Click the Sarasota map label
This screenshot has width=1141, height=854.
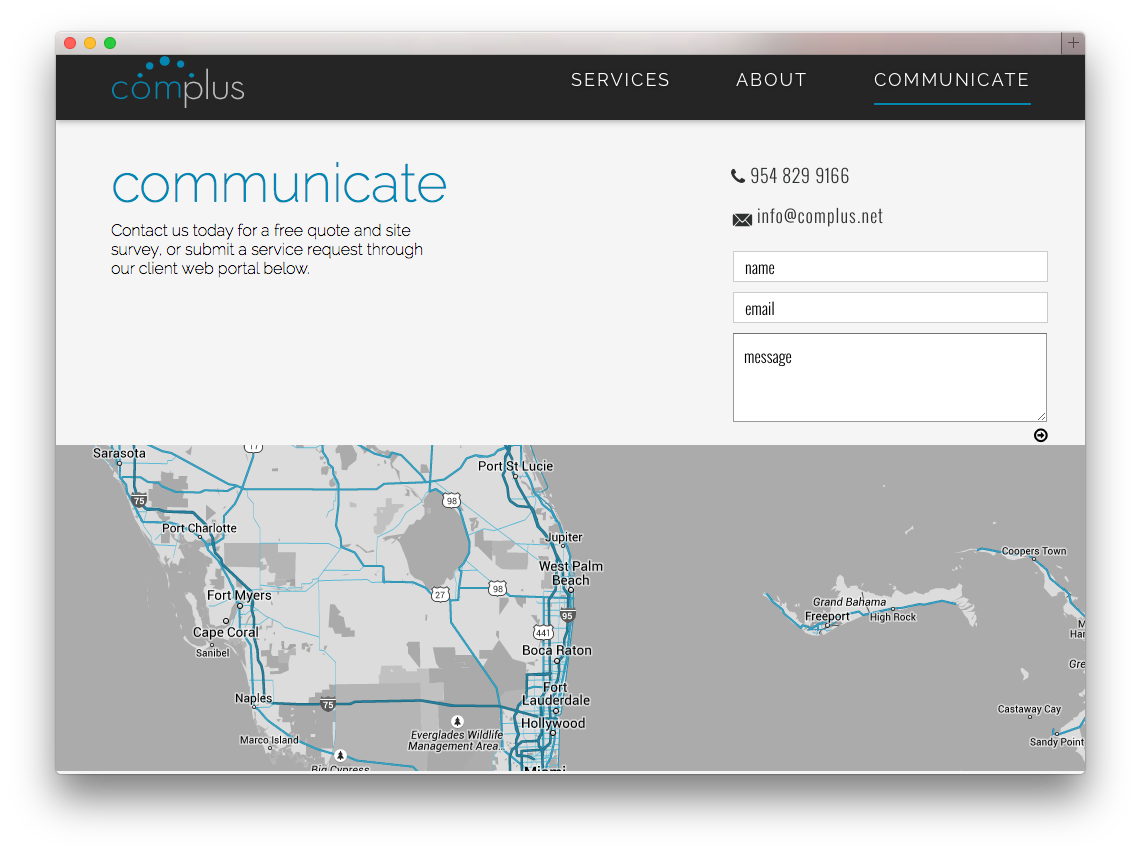[x=119, y=453]
